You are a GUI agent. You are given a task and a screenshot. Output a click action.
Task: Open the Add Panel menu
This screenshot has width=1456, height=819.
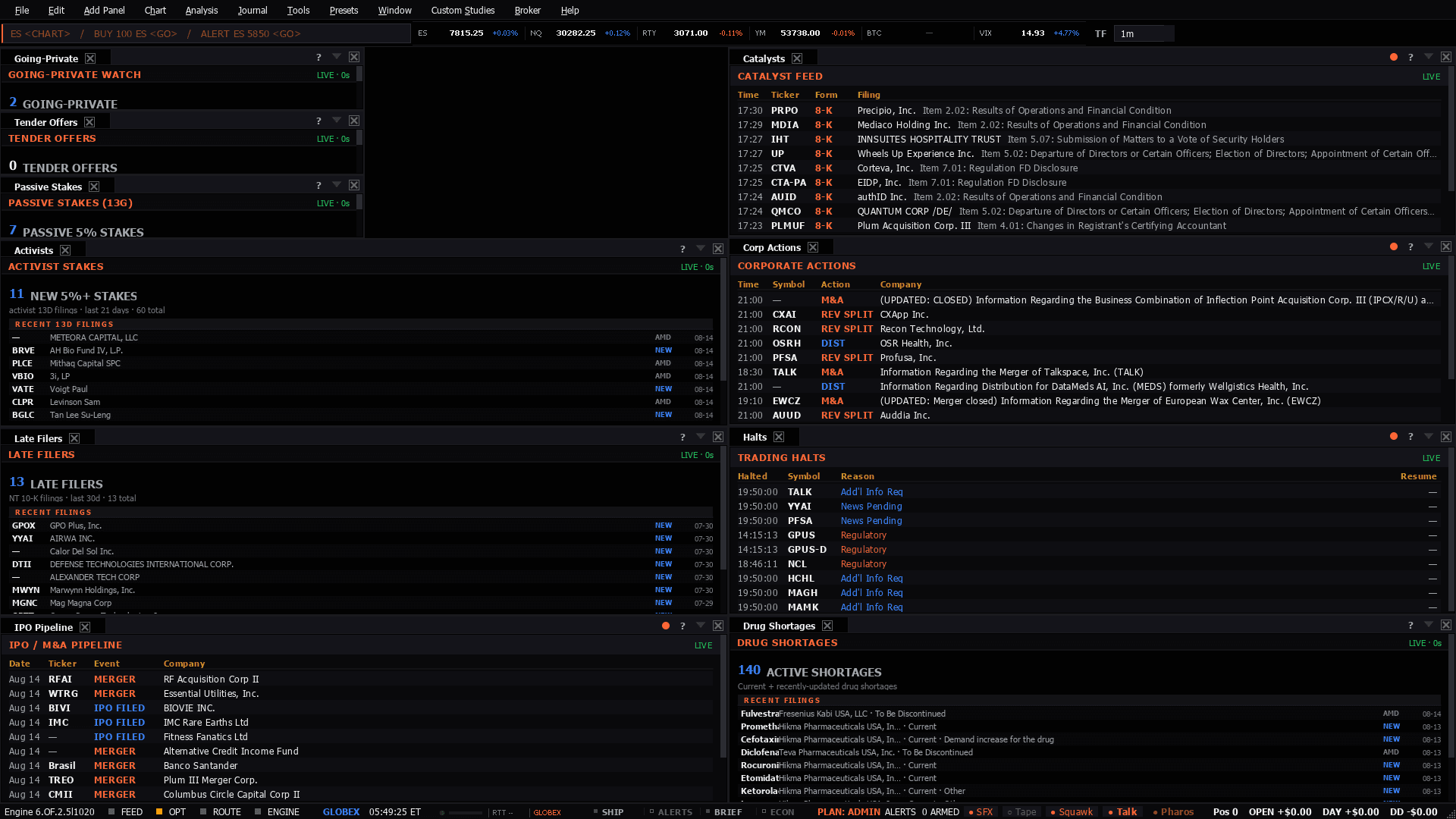coord(104,10)
